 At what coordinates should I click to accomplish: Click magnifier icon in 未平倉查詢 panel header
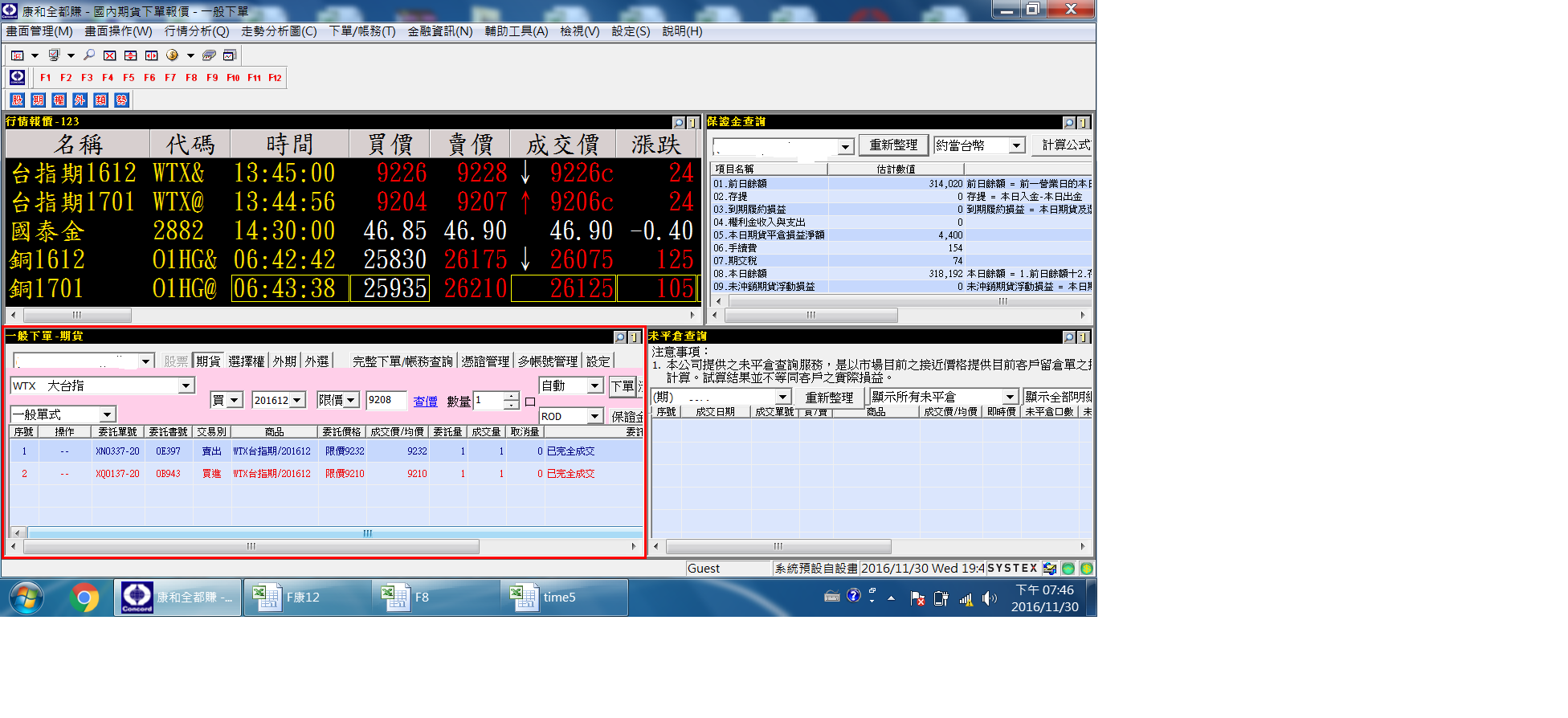(x=1069, y=337)
